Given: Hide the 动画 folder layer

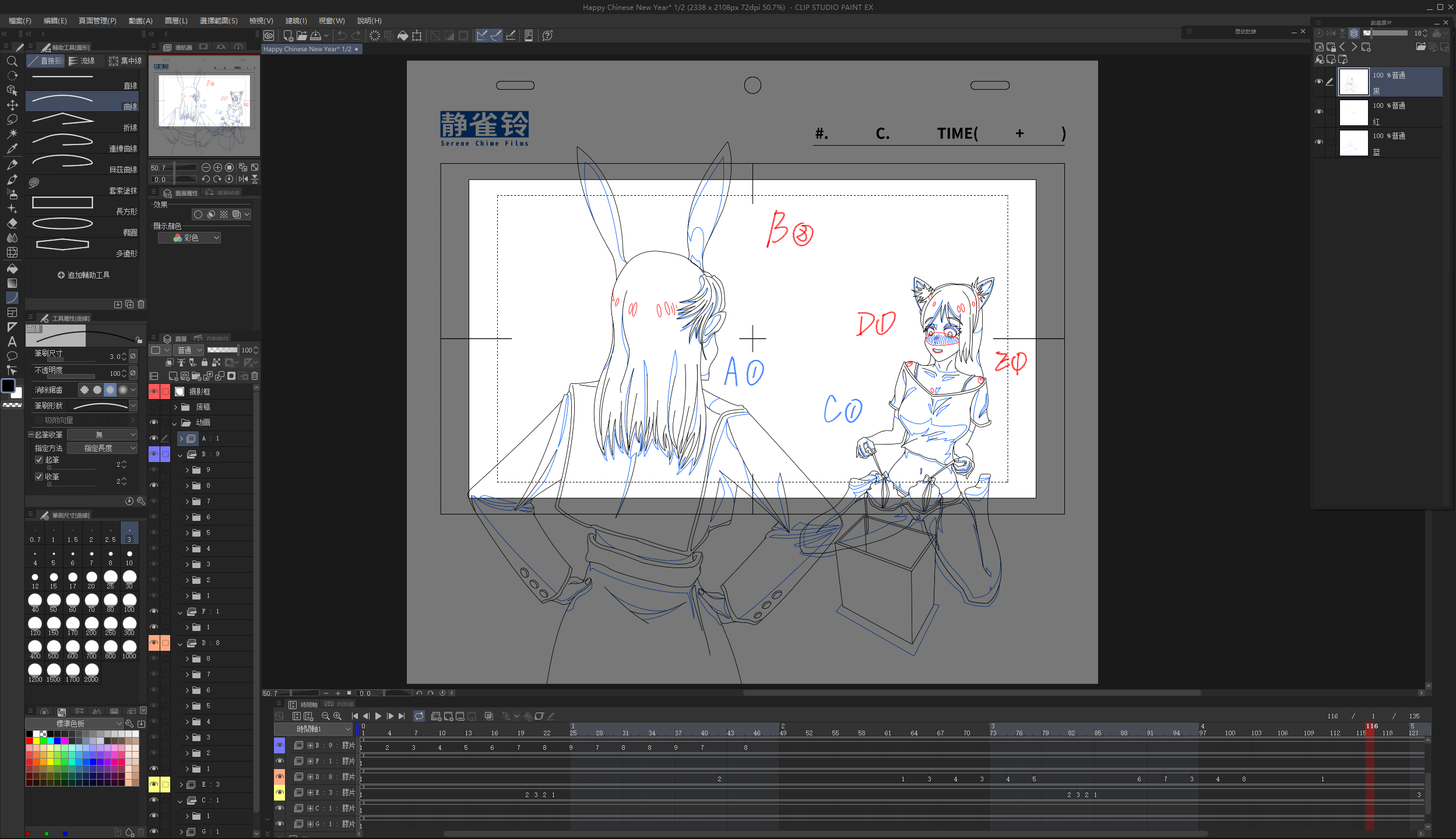Looking at the screenshot, I should (154, 422).
